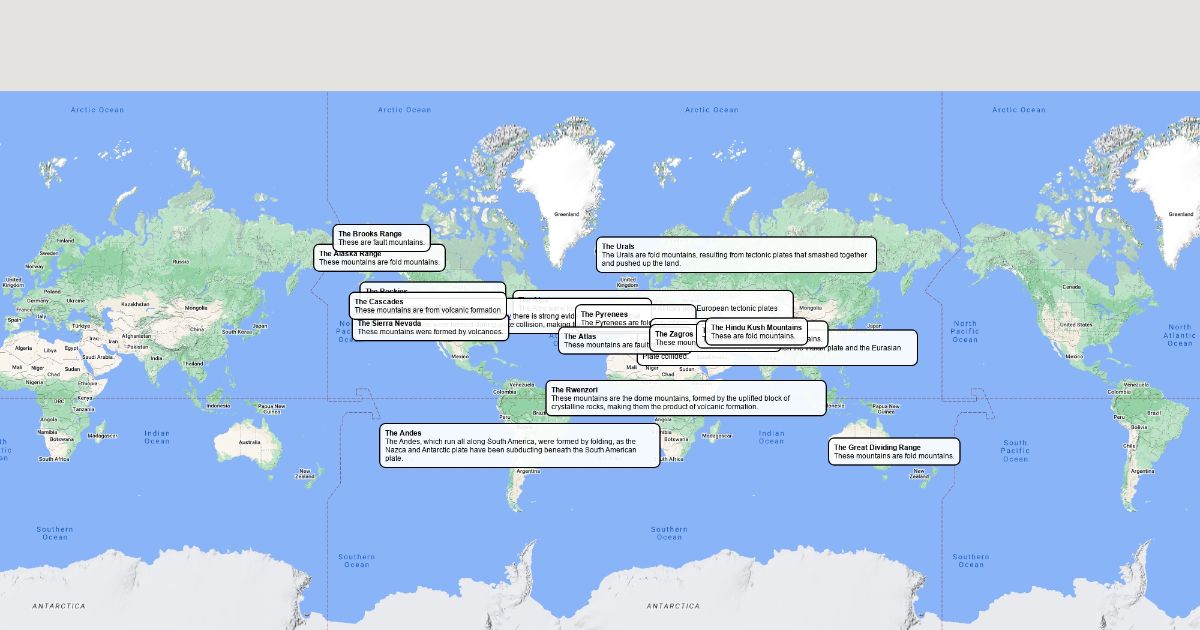Click the Saudi Arabia map label

point(98,357)
